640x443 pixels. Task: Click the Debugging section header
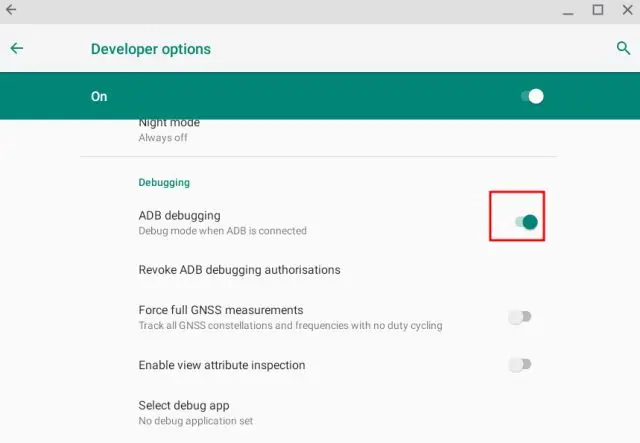point(164,183)
